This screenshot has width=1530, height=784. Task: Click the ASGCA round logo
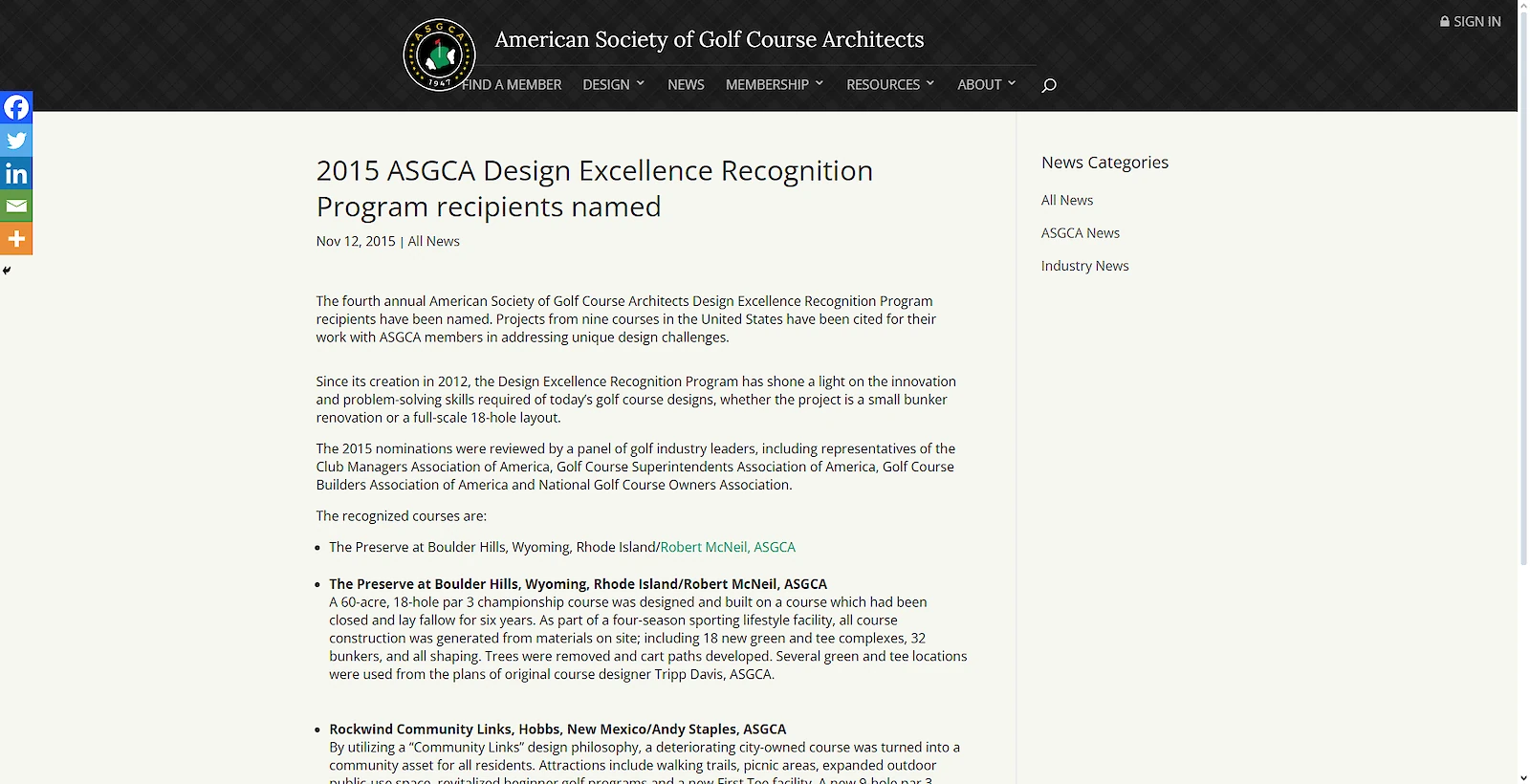click(x=439, y=54)
